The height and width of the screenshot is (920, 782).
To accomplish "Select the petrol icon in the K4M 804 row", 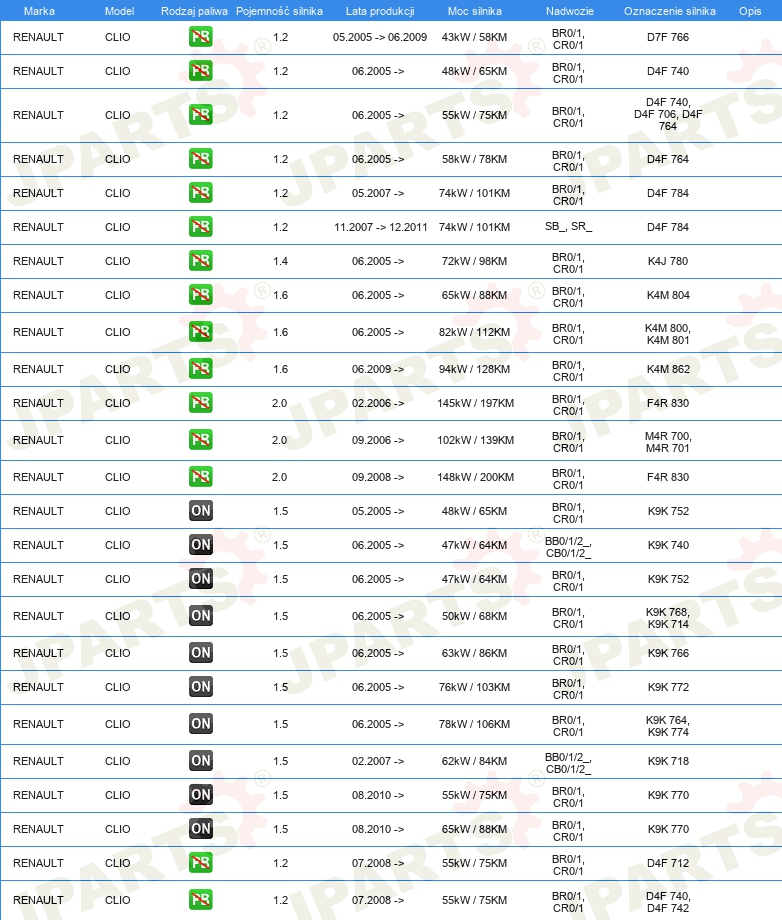I will (201, 295).
